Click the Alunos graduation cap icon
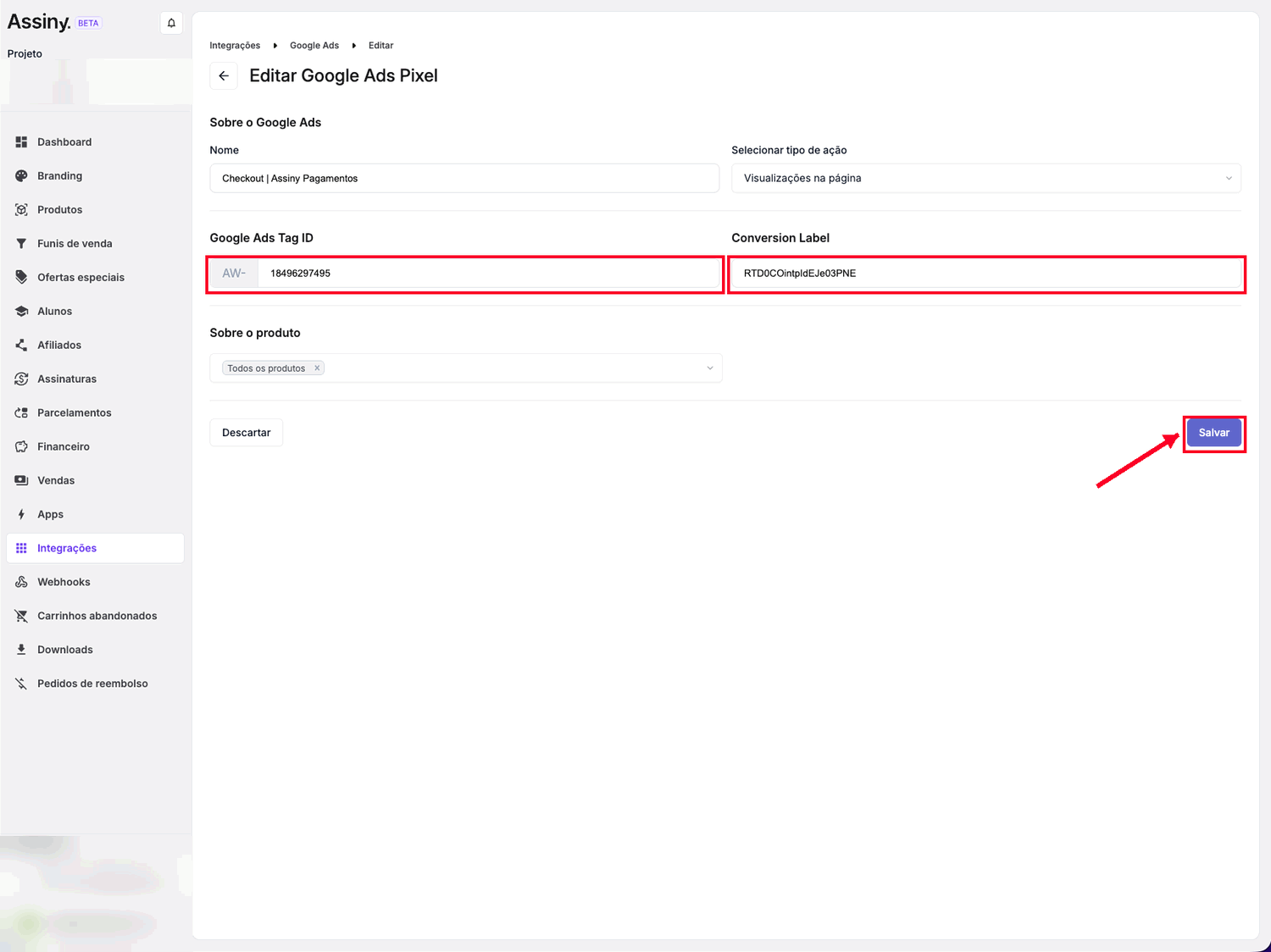 21,312
